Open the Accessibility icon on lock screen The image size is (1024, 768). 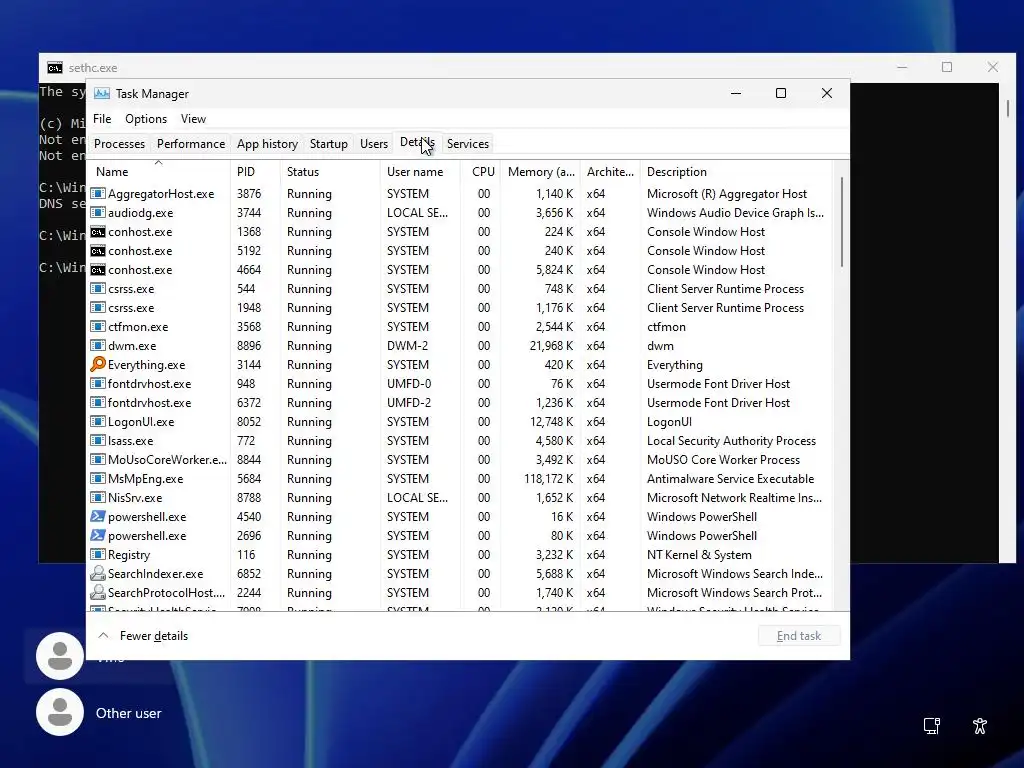980,726
